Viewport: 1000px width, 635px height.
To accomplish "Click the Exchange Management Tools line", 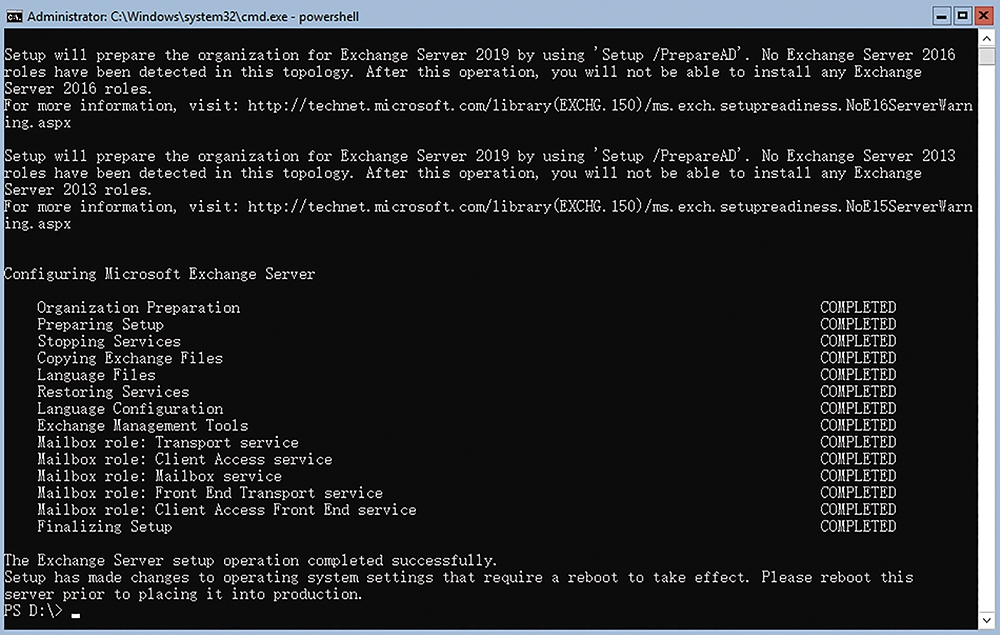I will pyautogui.click(x=142, y=425).
